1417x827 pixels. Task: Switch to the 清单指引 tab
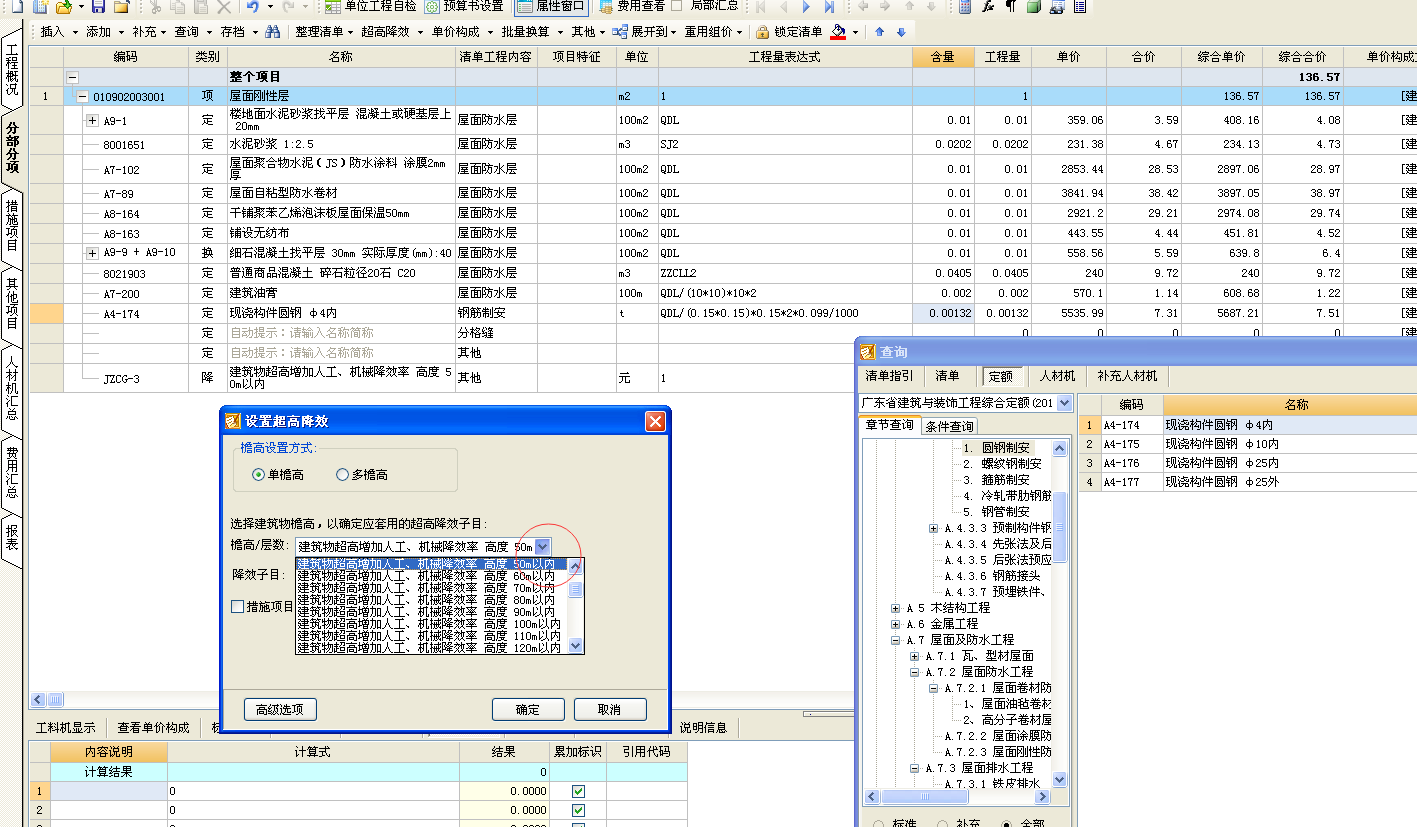click(x=889, y=376)
